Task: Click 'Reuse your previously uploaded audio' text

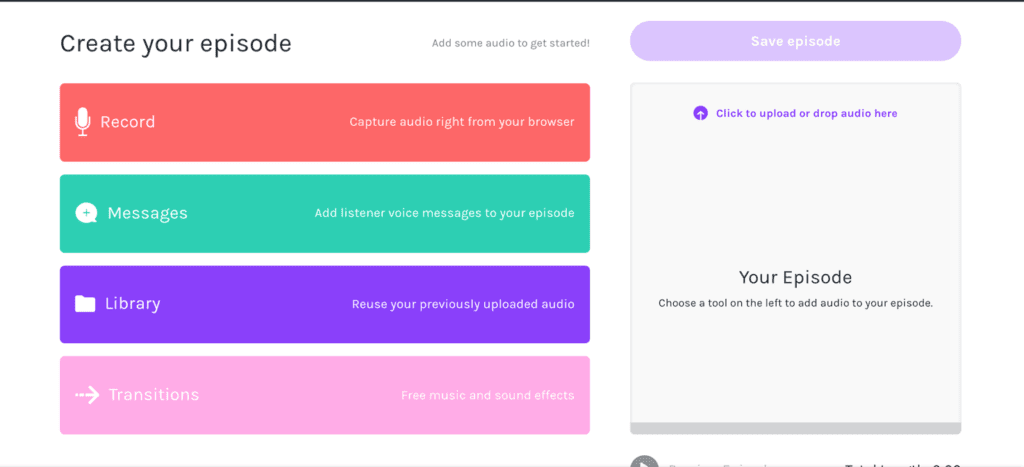Action: click(462, 304)
